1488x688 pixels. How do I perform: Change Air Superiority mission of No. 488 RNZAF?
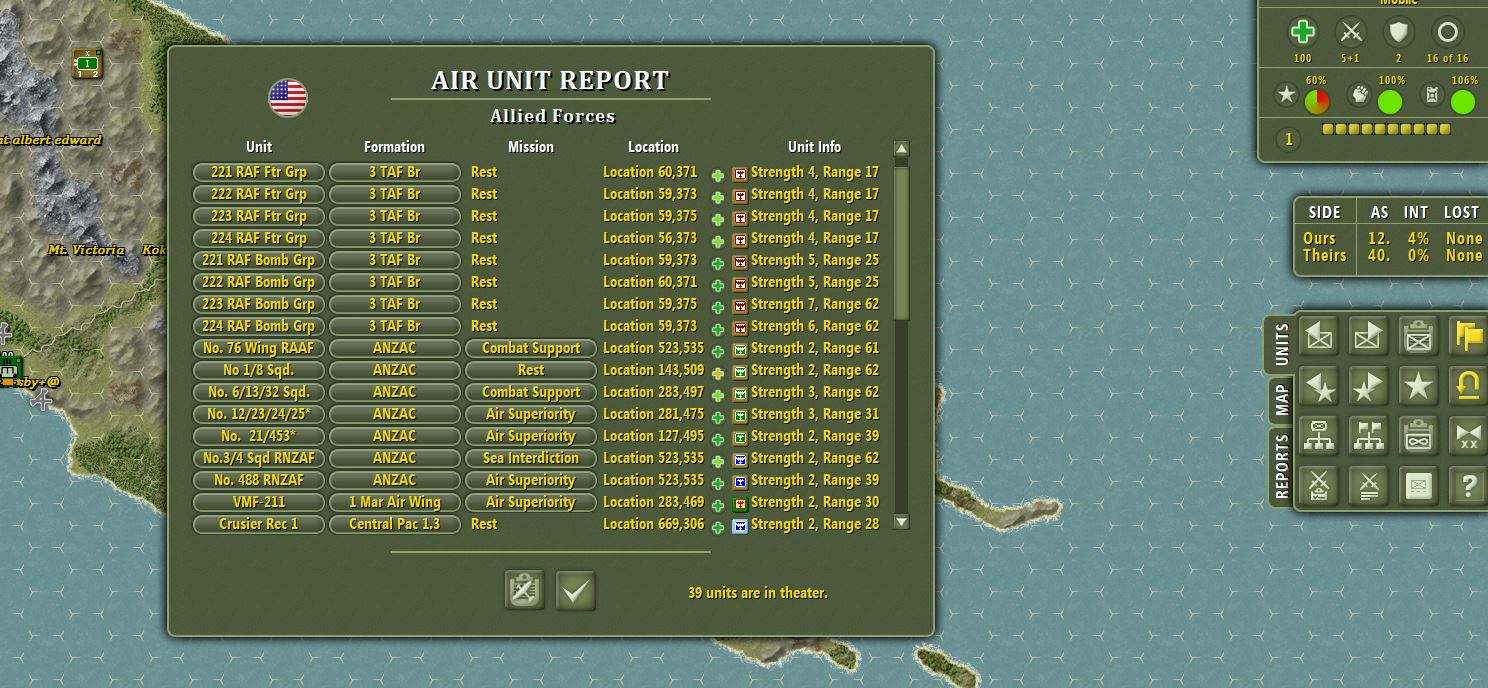tap(531, 480)
